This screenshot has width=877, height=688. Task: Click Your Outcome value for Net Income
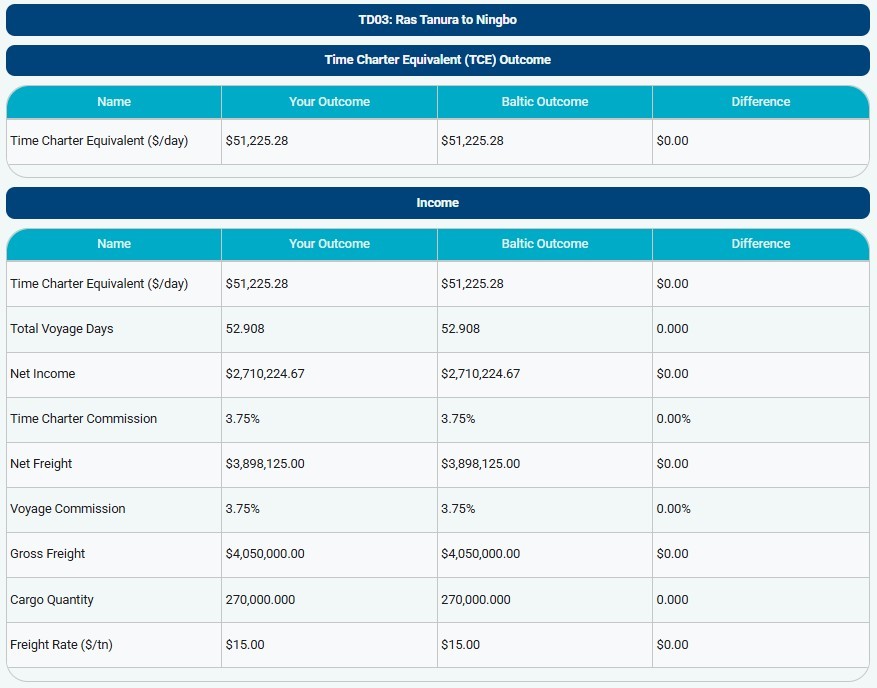point(265,374)
